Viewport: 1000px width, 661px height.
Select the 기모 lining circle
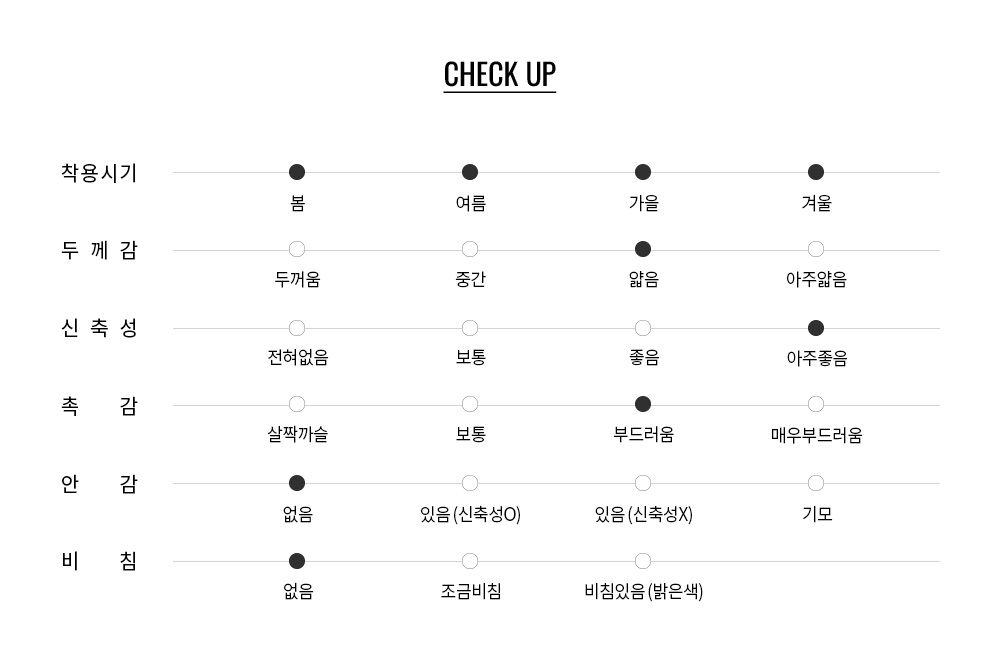816,483
